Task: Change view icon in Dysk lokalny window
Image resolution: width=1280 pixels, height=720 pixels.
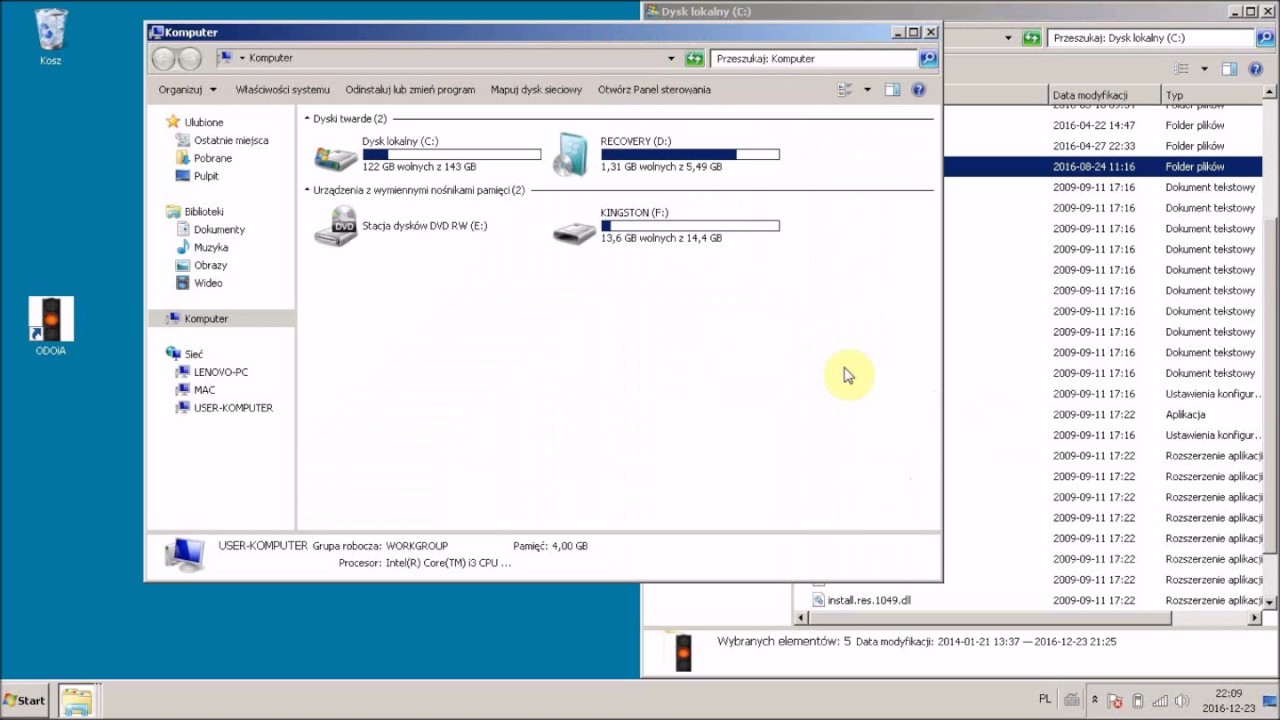Action: (1182, 69)
